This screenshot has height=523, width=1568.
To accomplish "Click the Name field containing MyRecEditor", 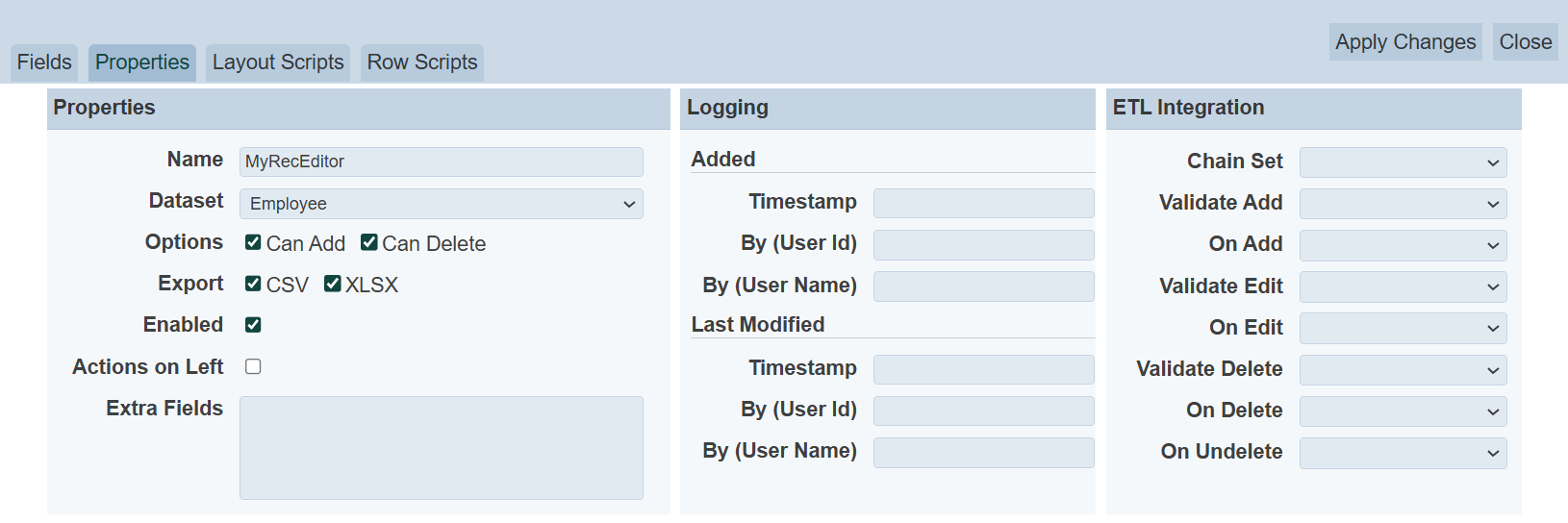I will click(x=441, y=162).
